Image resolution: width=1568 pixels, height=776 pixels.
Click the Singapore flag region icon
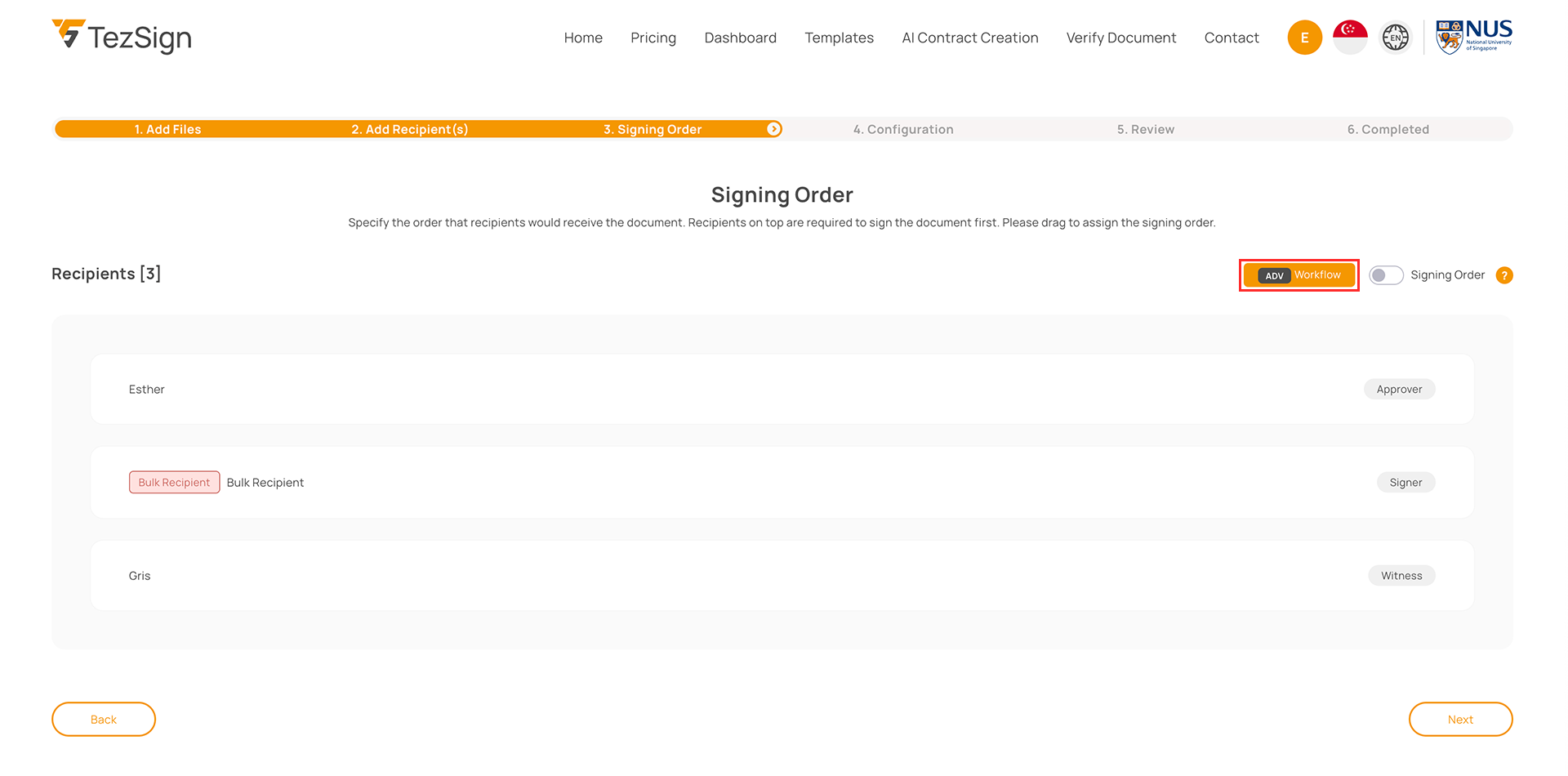(x=1350, y=38)
